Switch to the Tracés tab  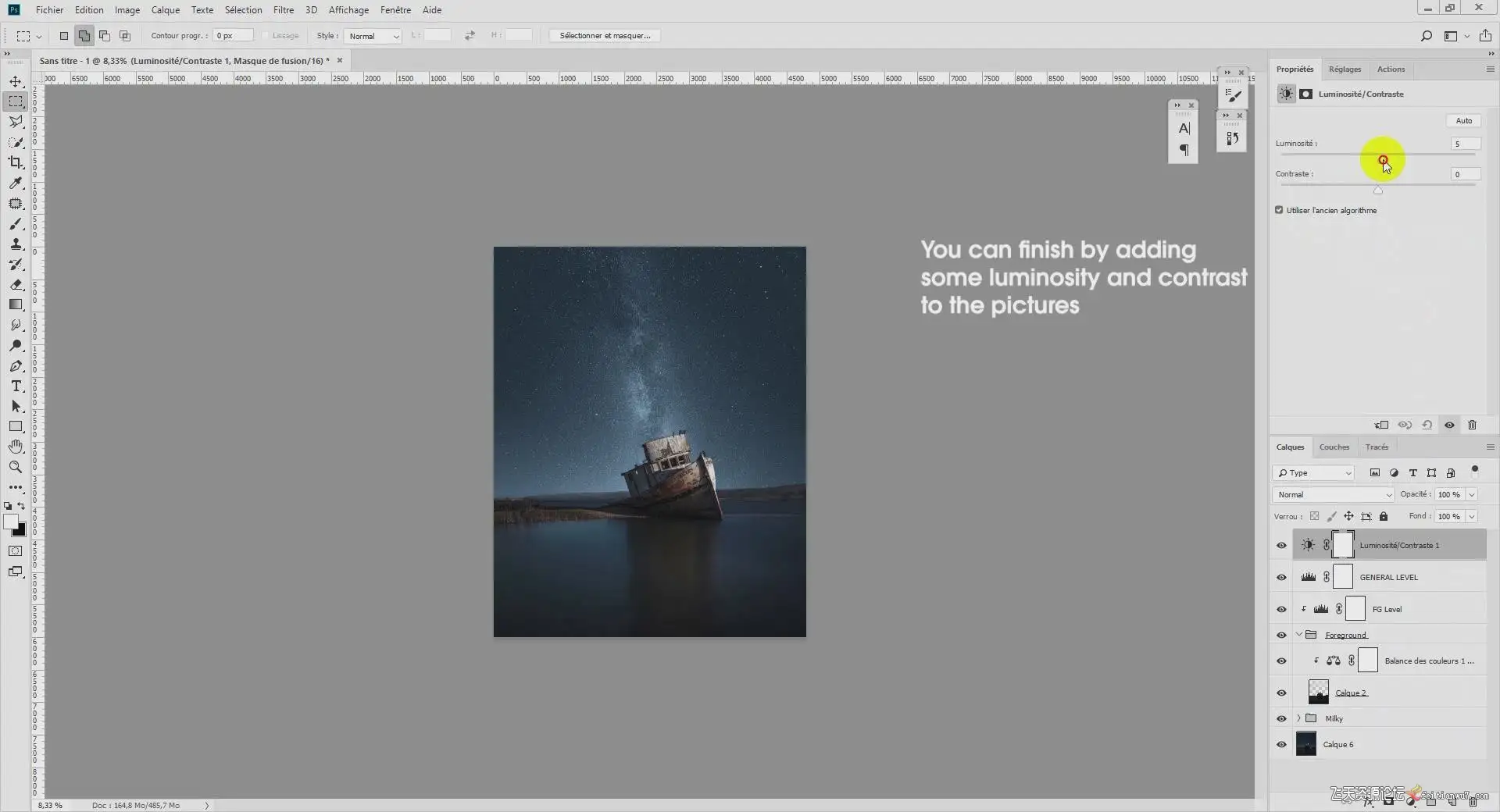click(x=1377, y=447)
